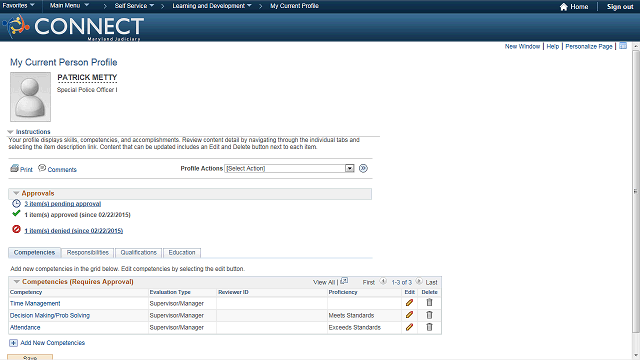Open the Help link
Screen dimensions: 640x360
(x=553, y=46)
